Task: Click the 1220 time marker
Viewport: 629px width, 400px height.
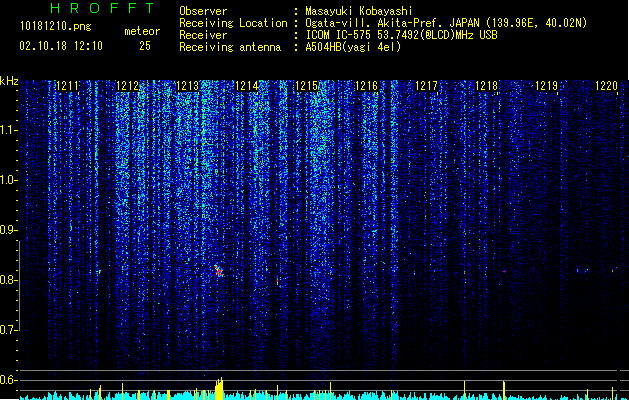Action: tap(606, 86)
